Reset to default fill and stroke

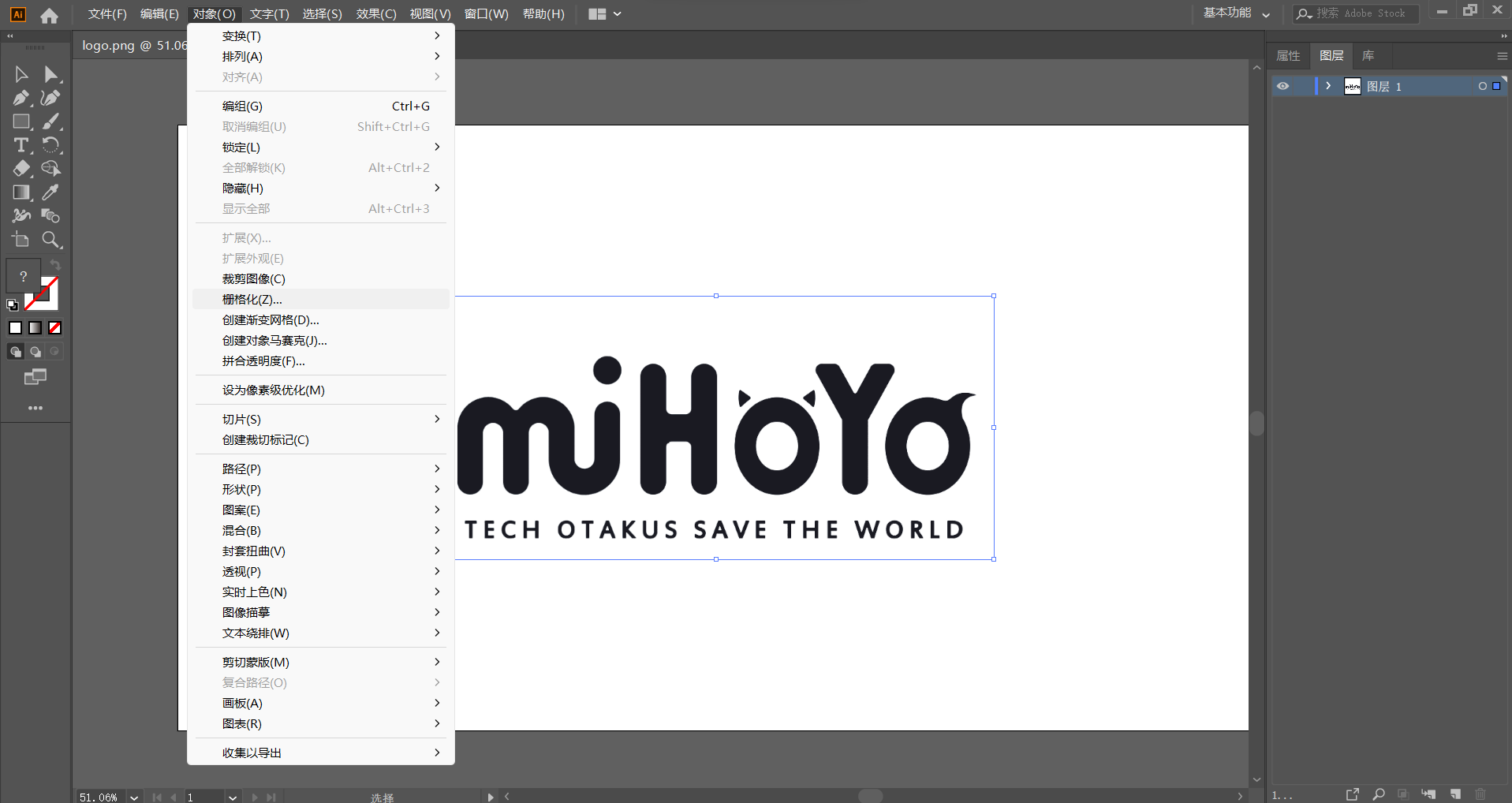tap(13, 305)
